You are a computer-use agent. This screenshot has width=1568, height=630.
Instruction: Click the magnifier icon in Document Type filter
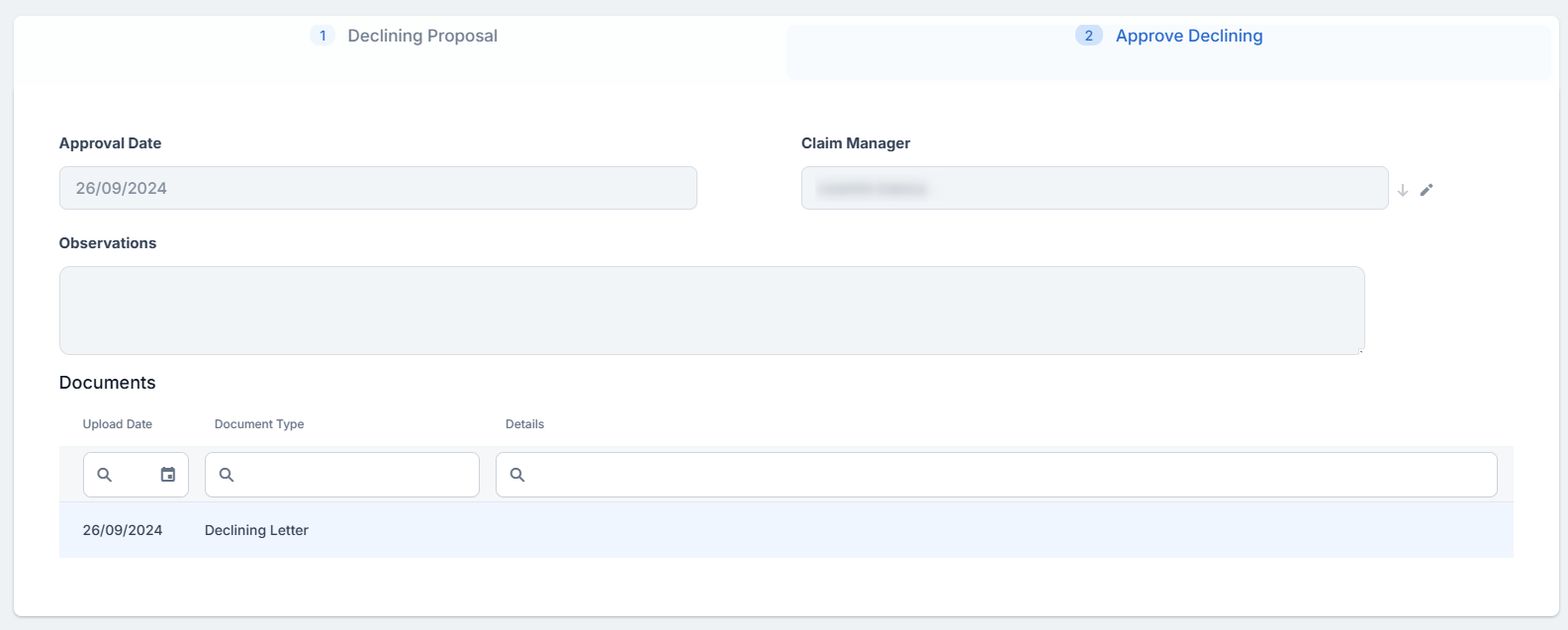(227, 475)
